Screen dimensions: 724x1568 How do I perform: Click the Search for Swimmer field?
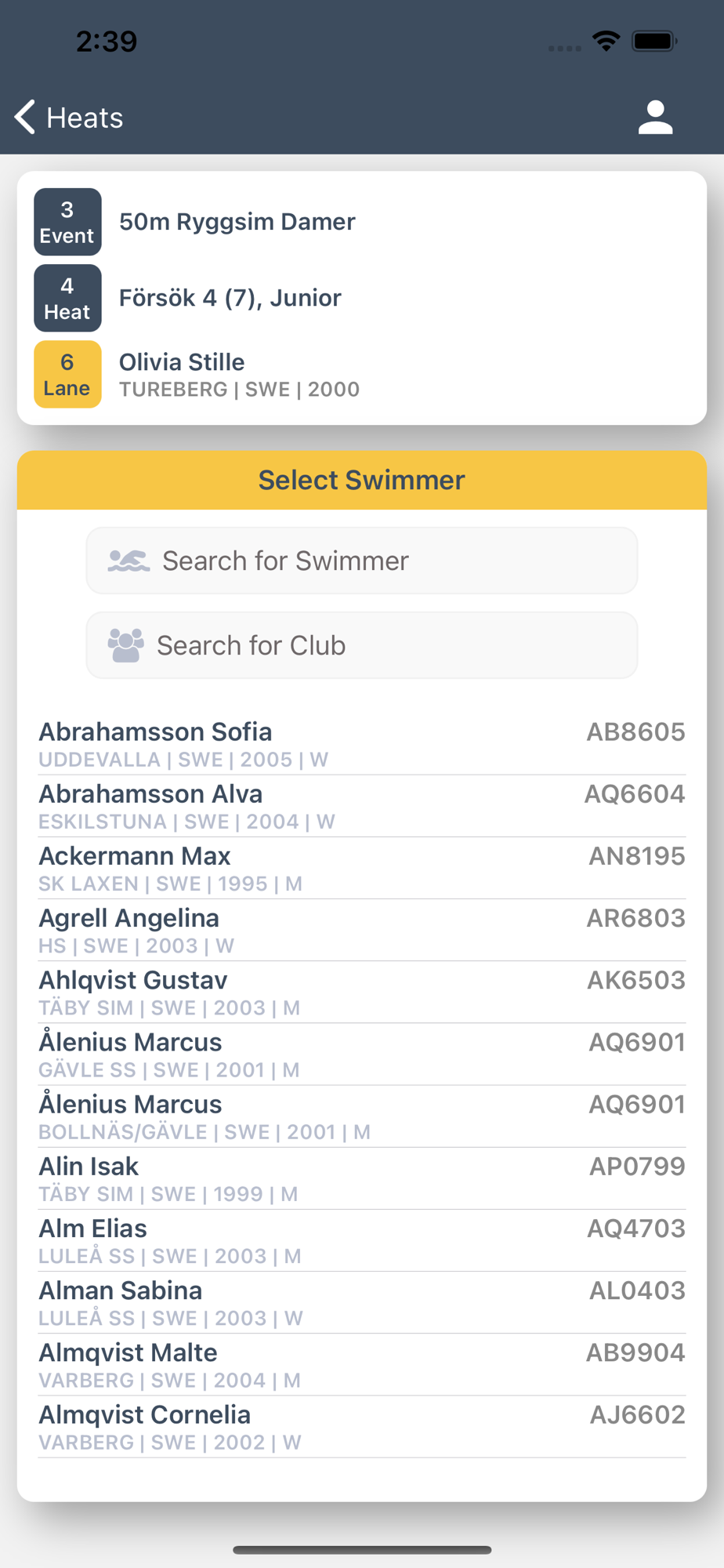[362, 561]
